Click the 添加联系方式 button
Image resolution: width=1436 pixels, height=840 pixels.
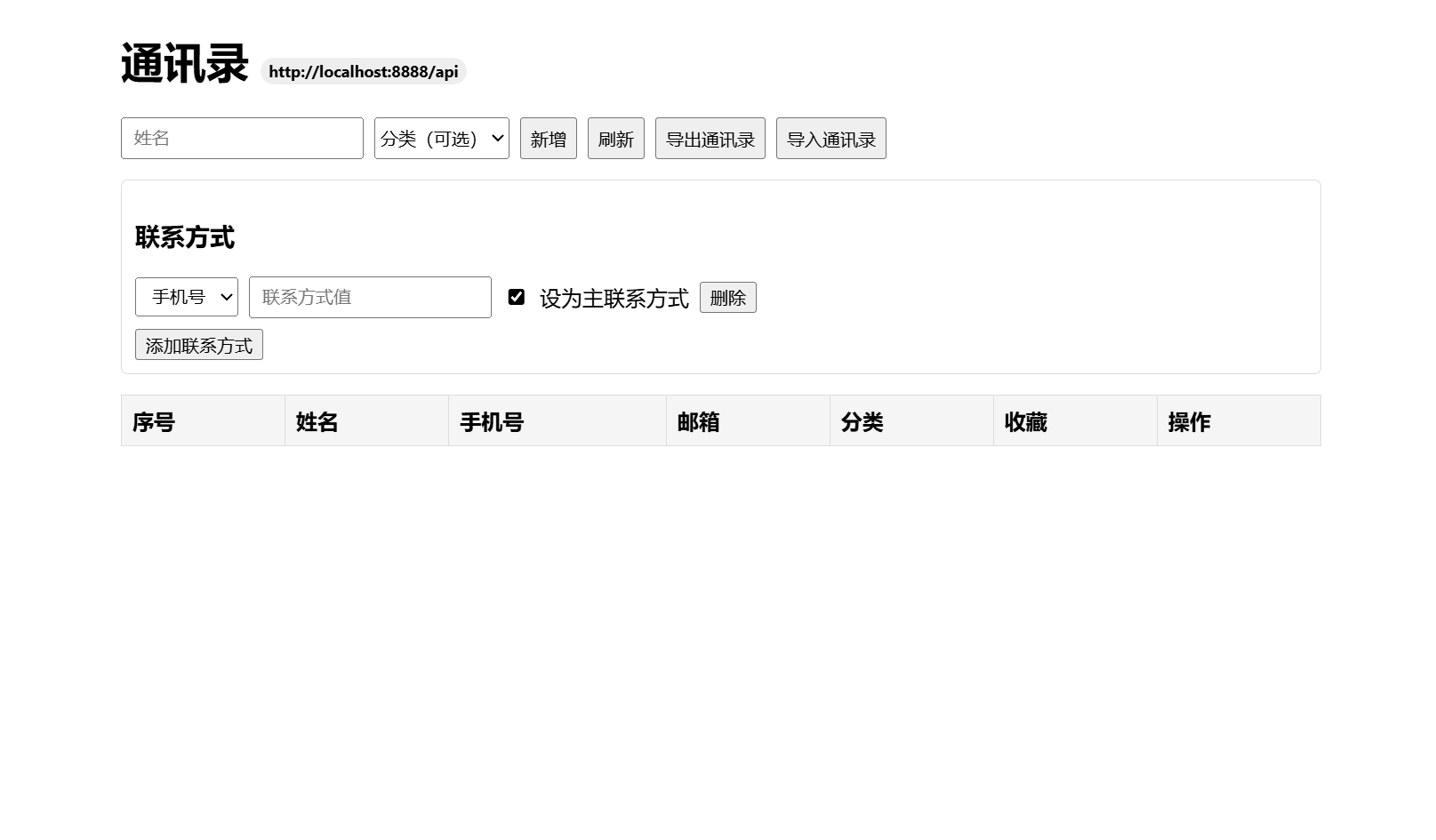click(199, 345)
